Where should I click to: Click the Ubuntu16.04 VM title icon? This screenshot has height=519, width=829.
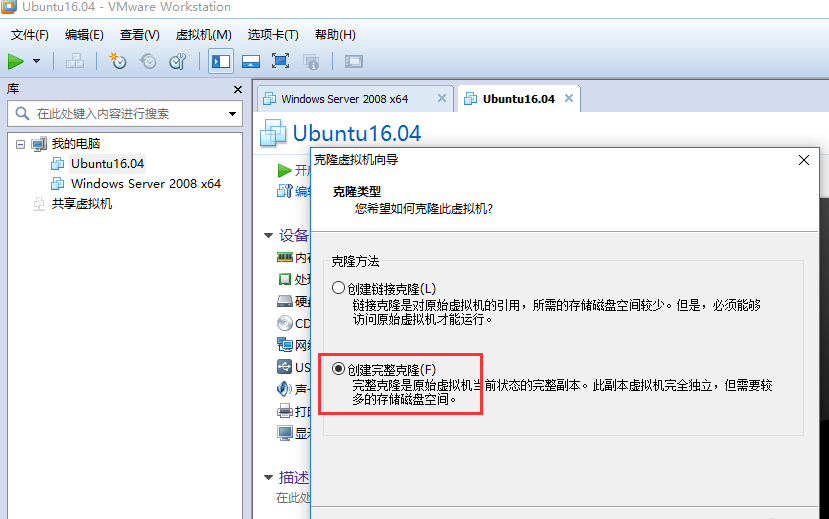[273, 133]
